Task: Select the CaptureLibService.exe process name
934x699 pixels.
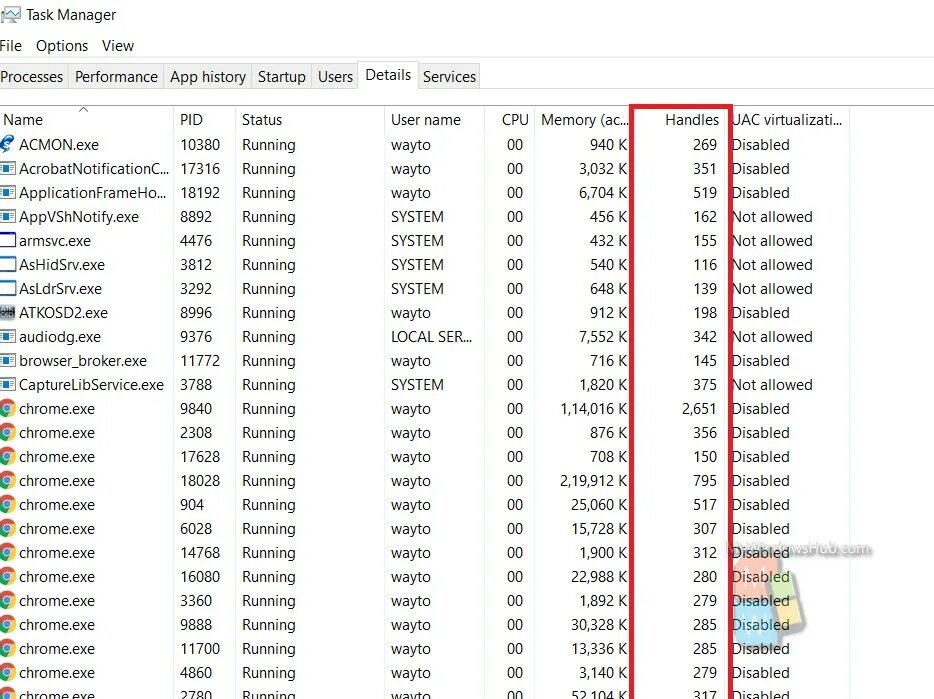Action: 91,385
